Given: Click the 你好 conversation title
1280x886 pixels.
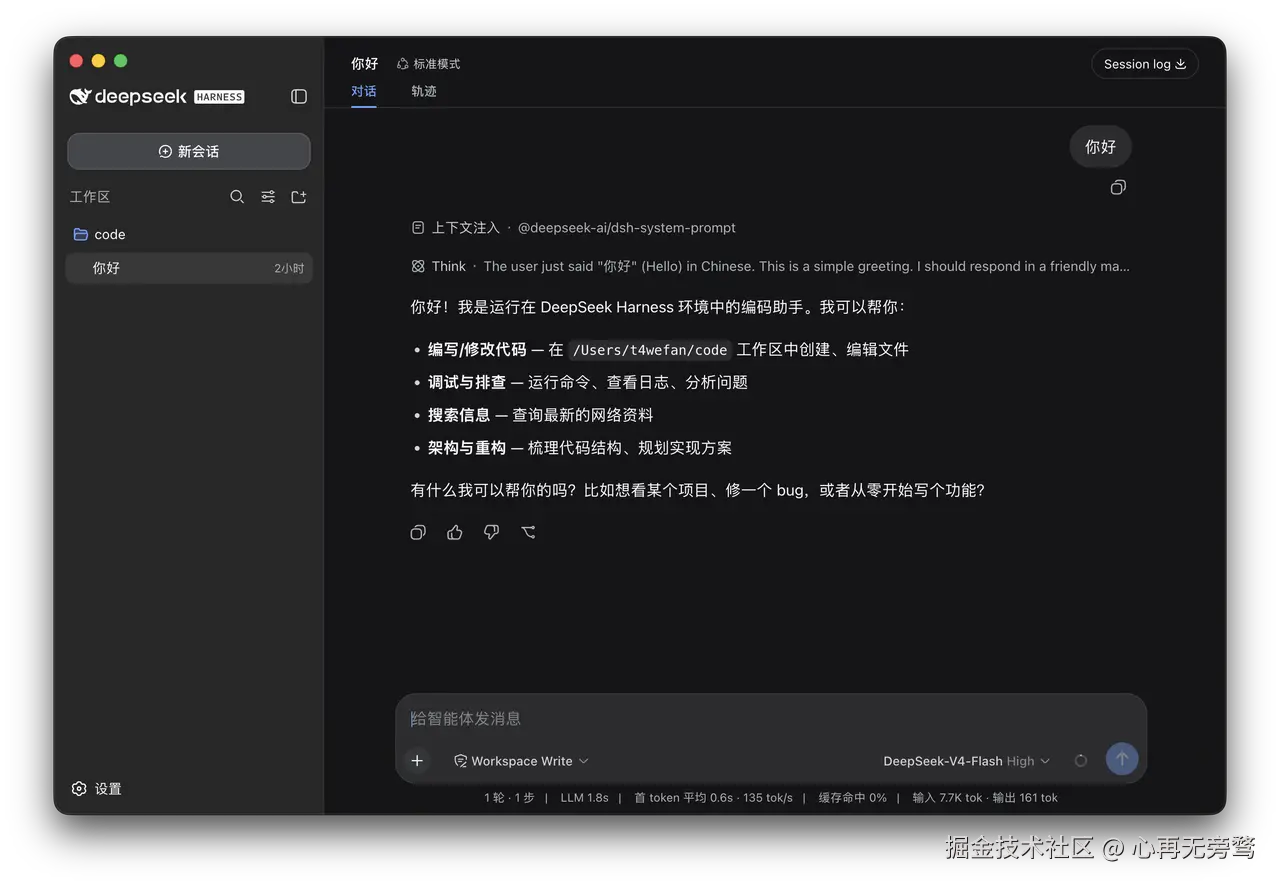Looking at the screenshot, I should (x=365, y=64).
